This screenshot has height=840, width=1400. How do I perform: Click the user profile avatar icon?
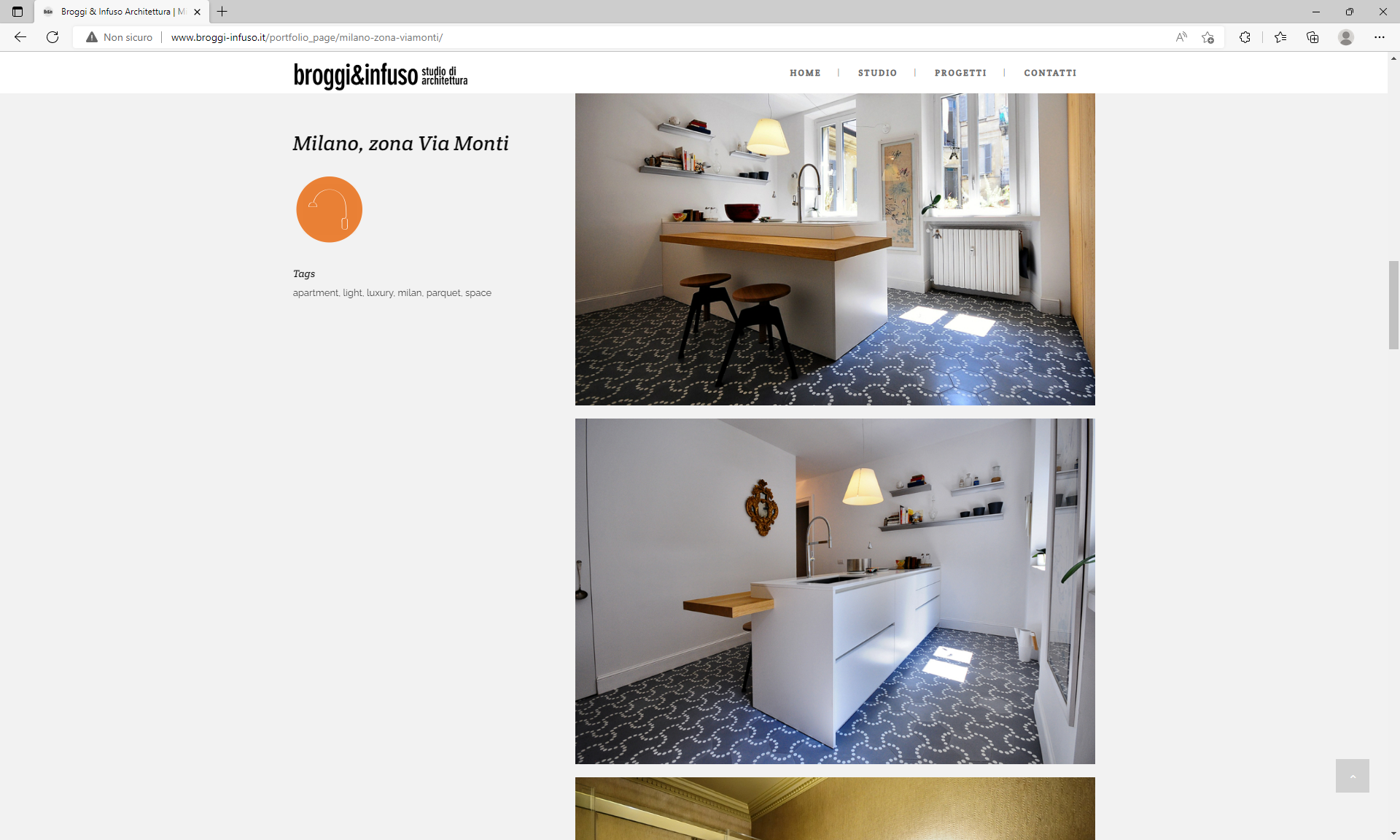click(x=1346, y=37)
